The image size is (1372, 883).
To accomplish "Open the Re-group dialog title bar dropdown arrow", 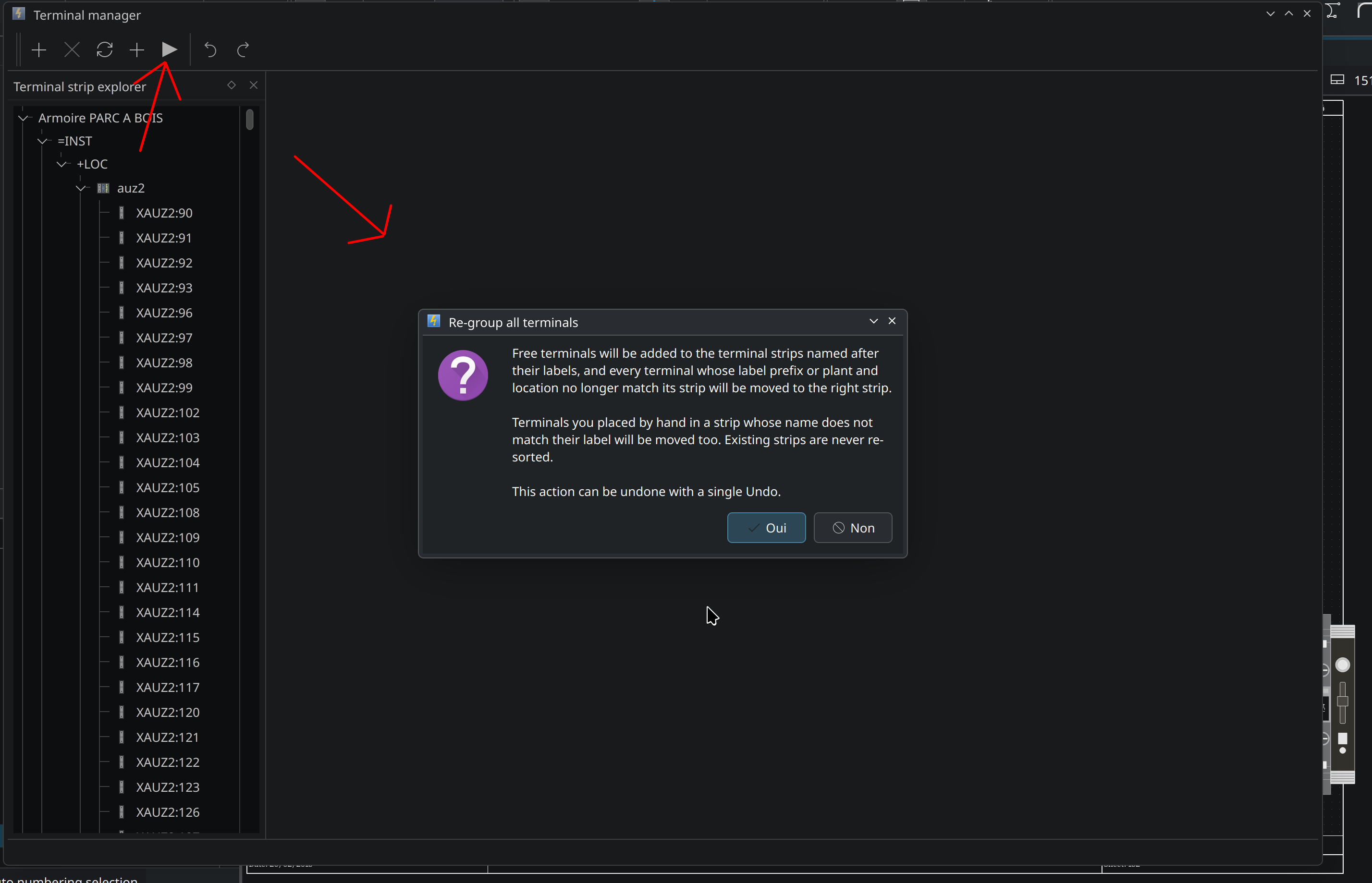I will 873,321.
